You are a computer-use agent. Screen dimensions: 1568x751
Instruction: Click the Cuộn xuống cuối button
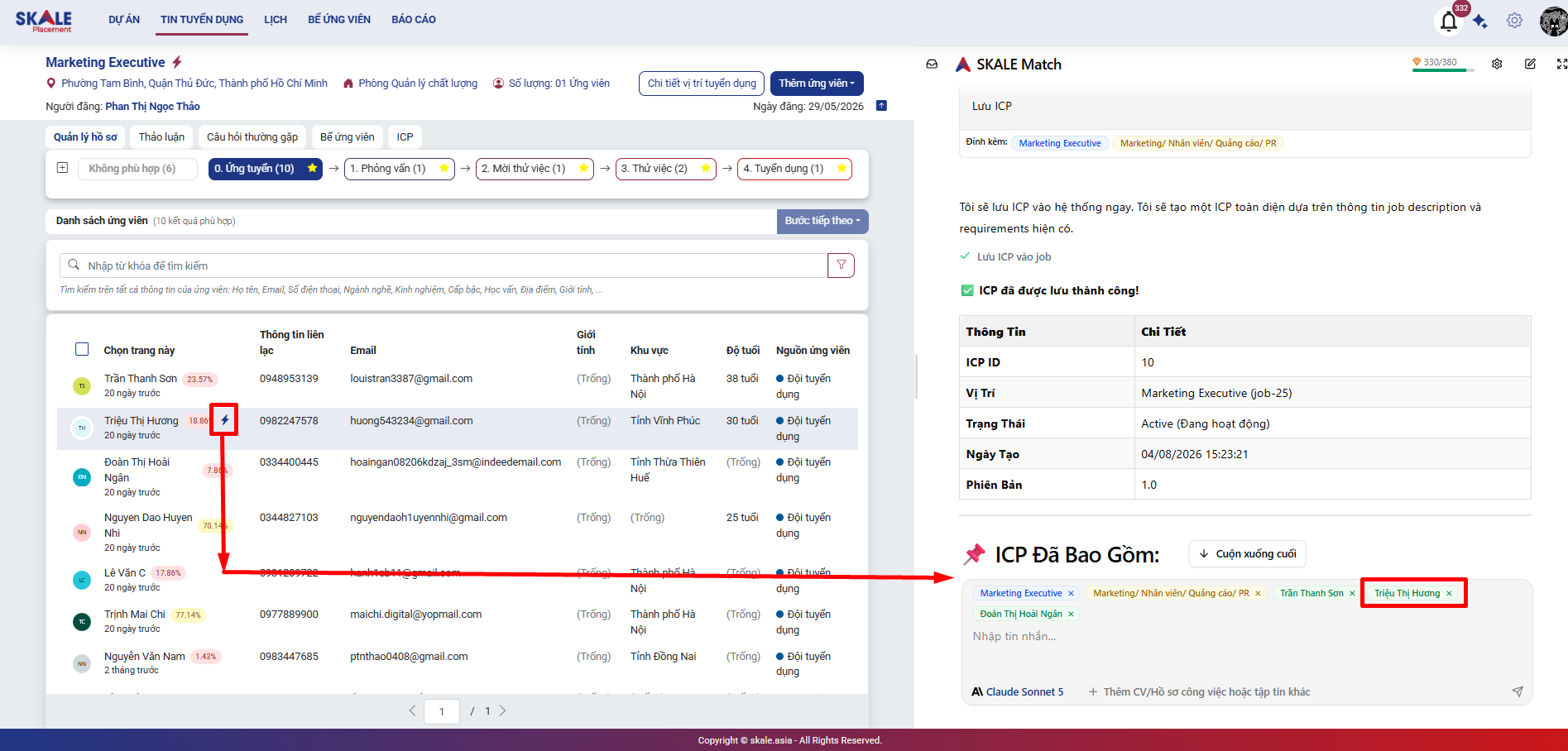coord(1248,554)
